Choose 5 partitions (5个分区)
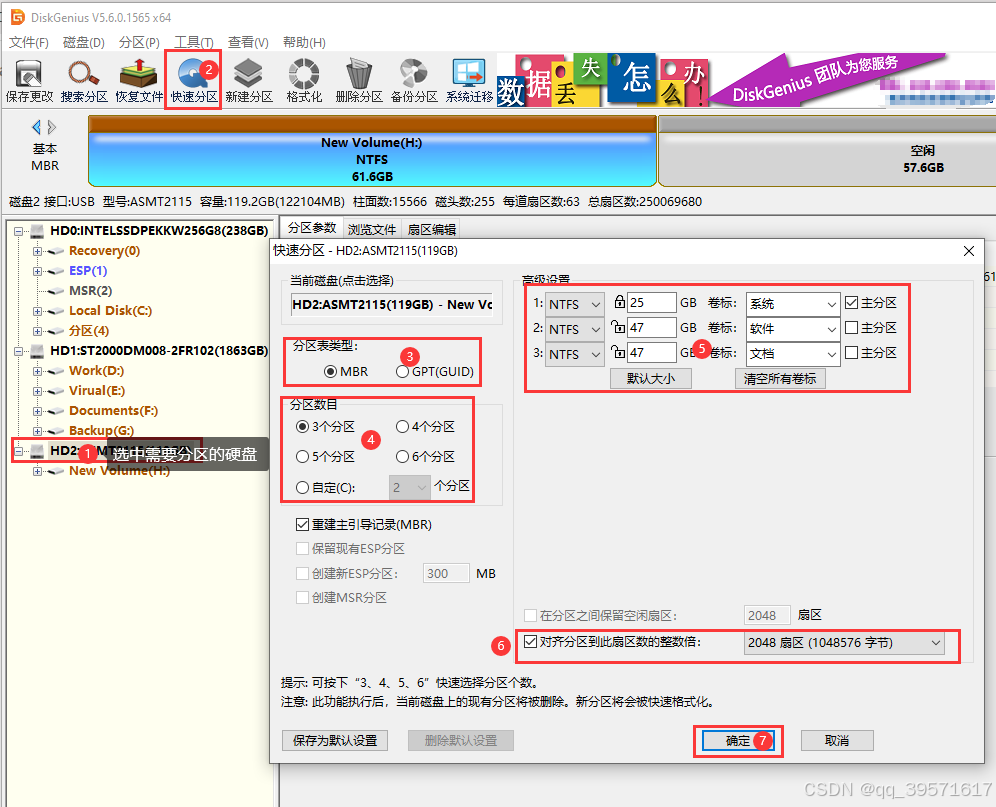Screen dimensions: 996x807 point(325,456)
